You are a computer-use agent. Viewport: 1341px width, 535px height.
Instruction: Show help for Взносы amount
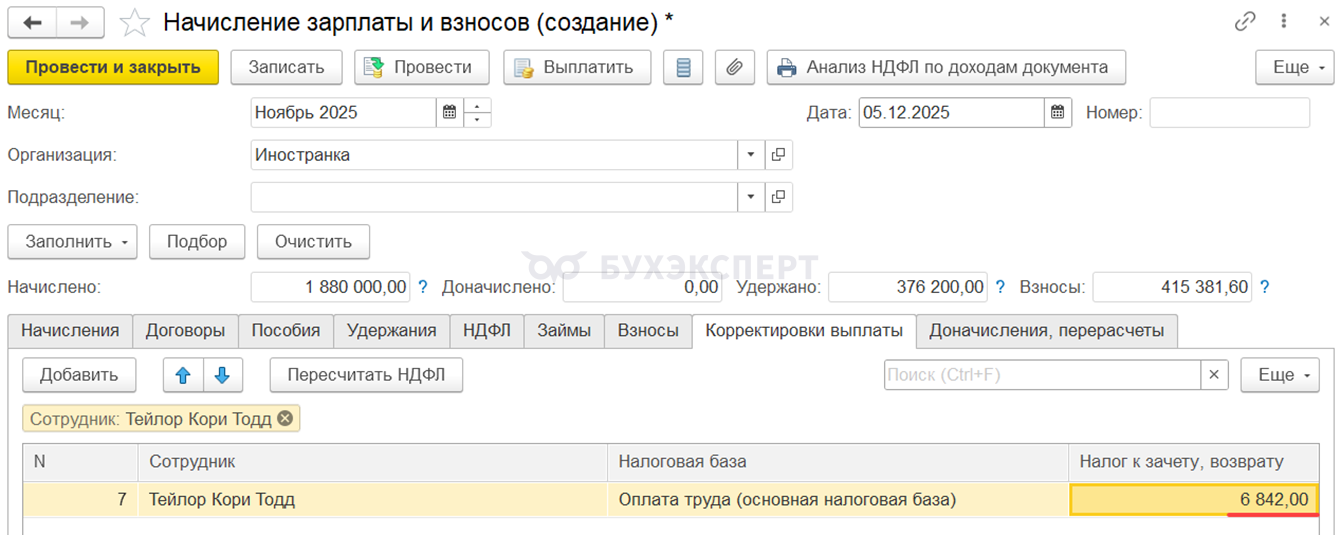1264,287
